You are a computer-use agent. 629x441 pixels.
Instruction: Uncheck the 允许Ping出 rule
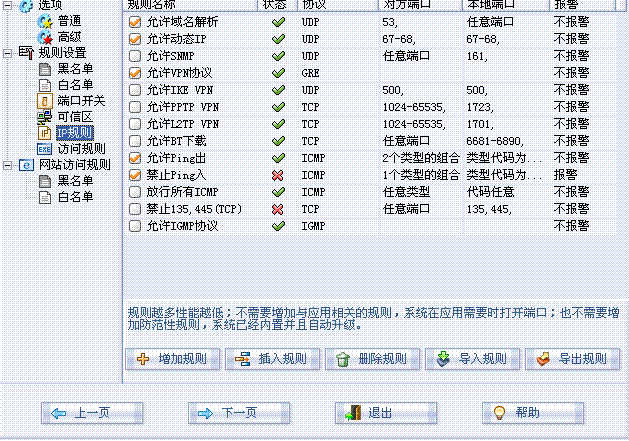coord(135,158)
